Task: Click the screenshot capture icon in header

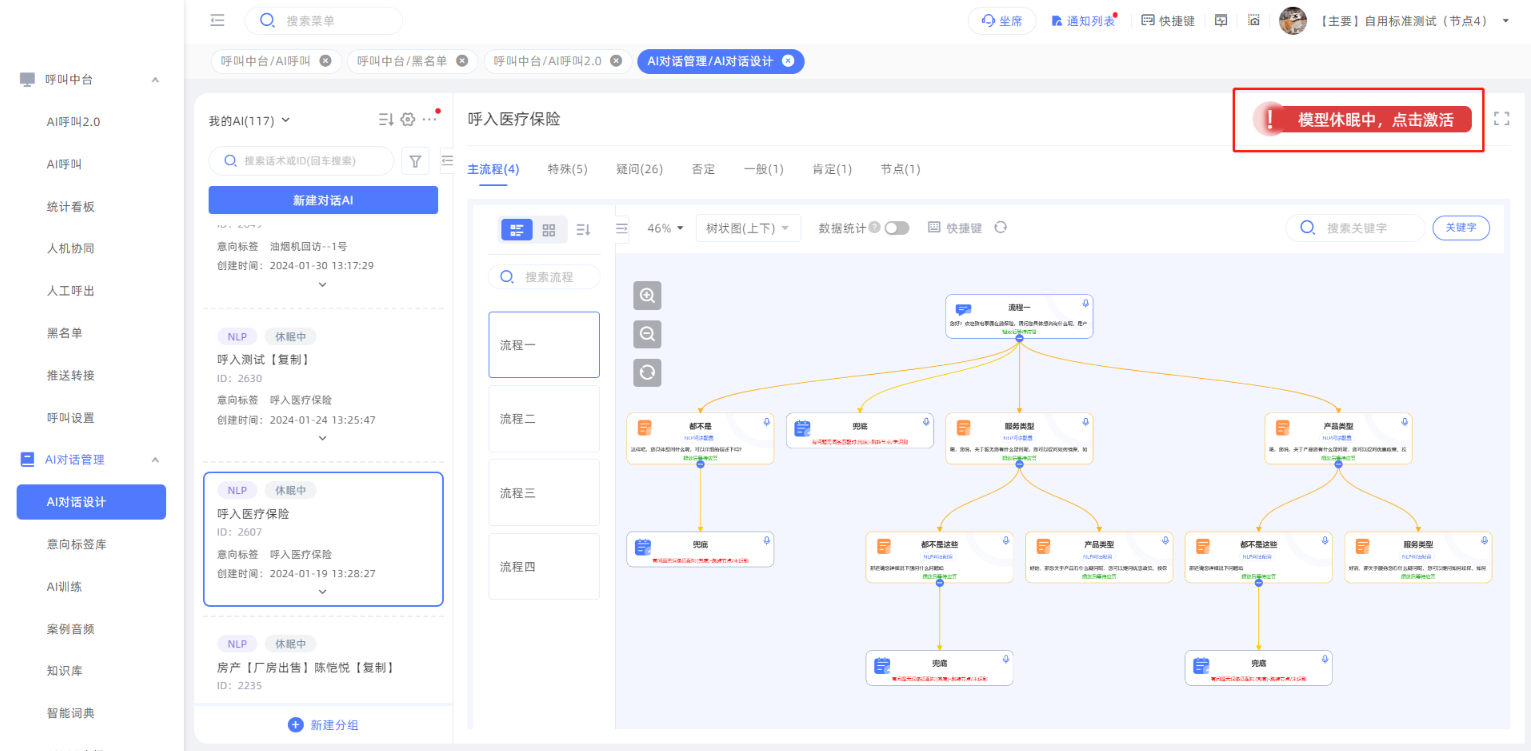Action: tap(1253, 20)
